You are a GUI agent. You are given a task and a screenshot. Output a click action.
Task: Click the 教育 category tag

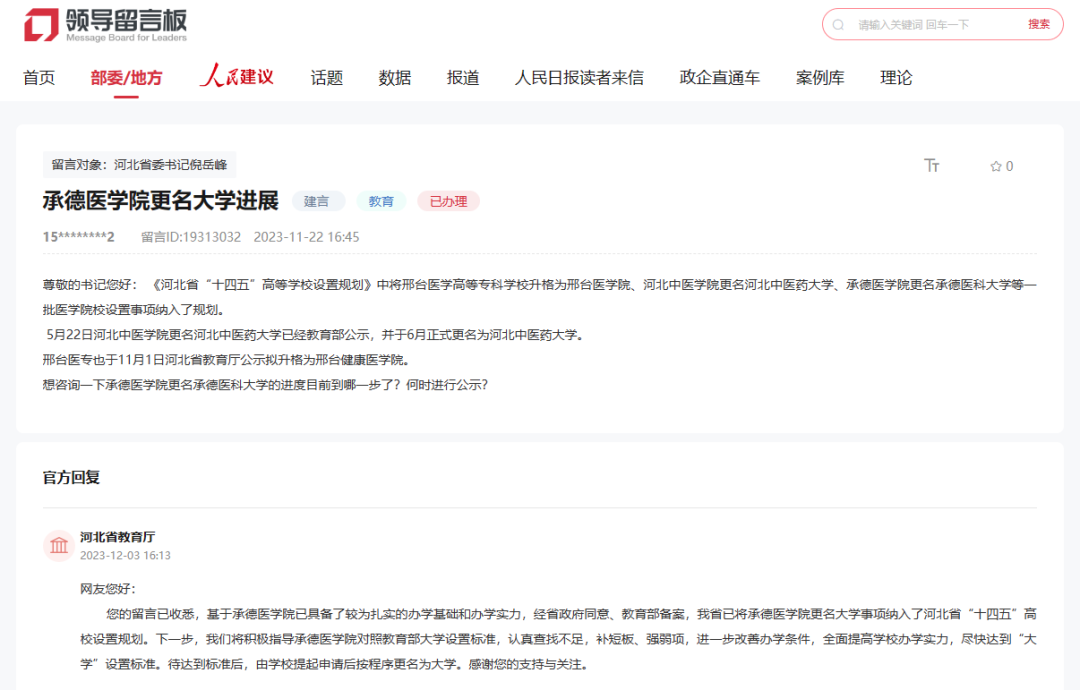click(381, 201)
